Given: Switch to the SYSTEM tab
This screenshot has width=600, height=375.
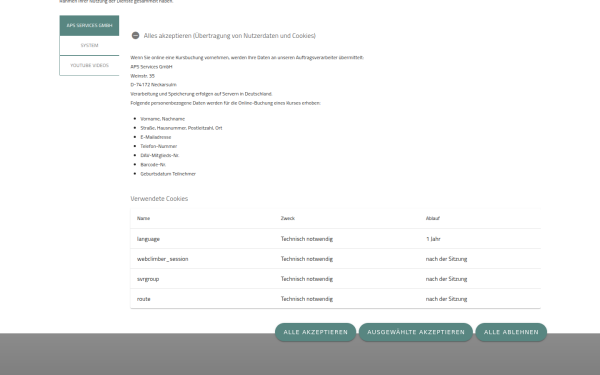Looking at the screenshot, I should pos(89,46).
